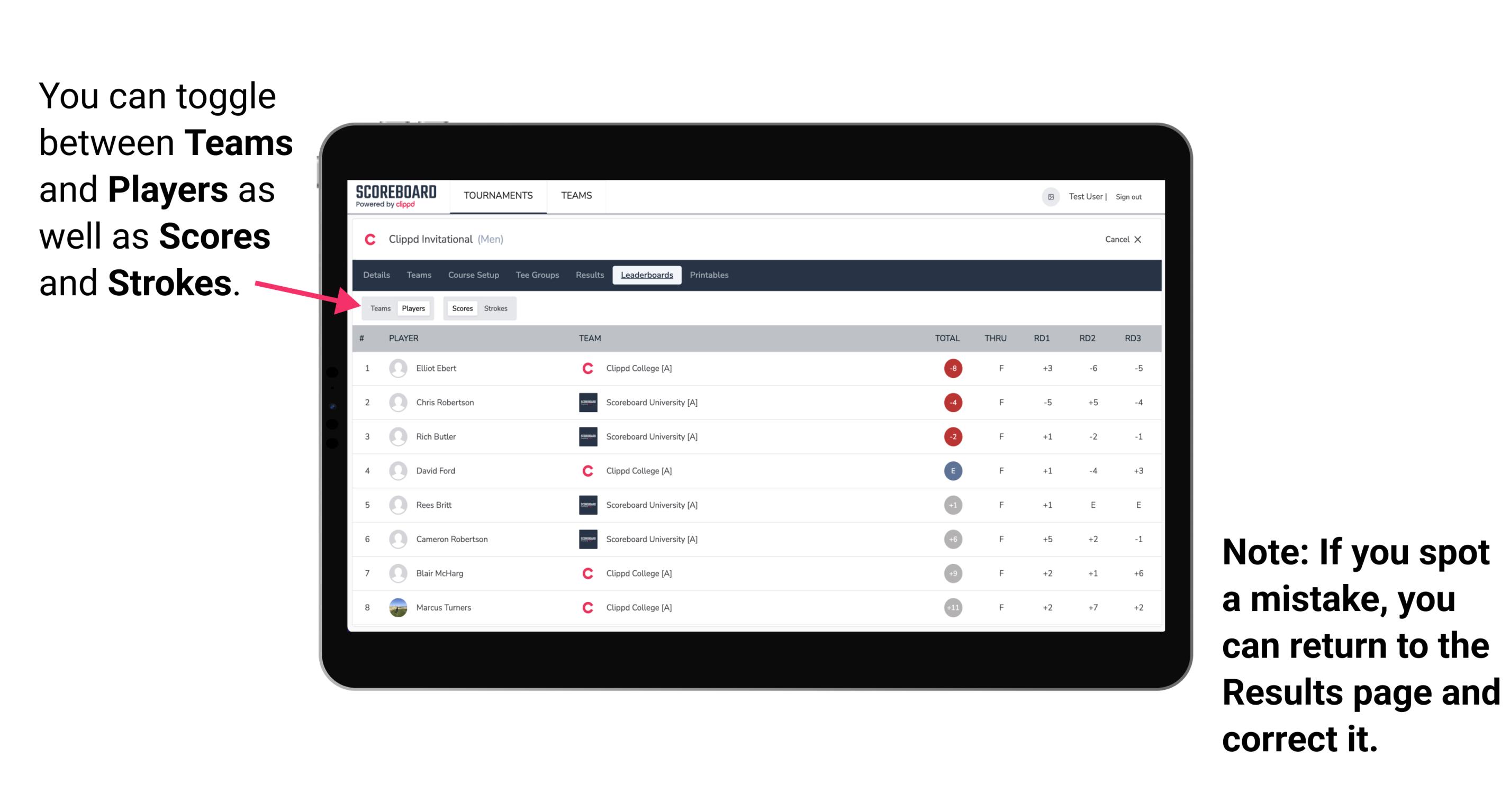Open the Tee Groups tab
Screen dimensions: 1510x812
click(536, 275)
